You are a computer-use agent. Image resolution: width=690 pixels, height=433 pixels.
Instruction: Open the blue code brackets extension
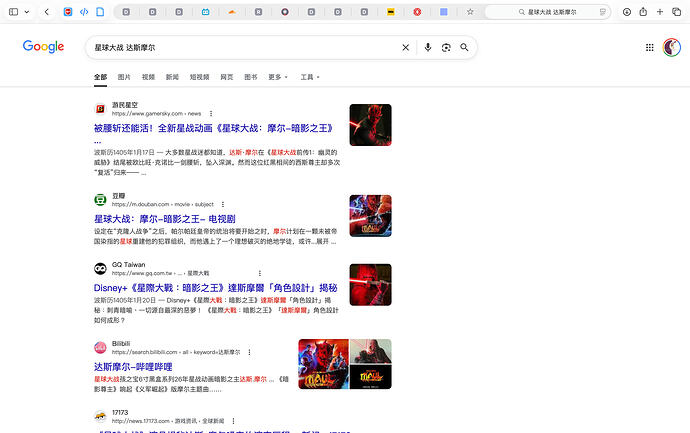tap(84, 12)
